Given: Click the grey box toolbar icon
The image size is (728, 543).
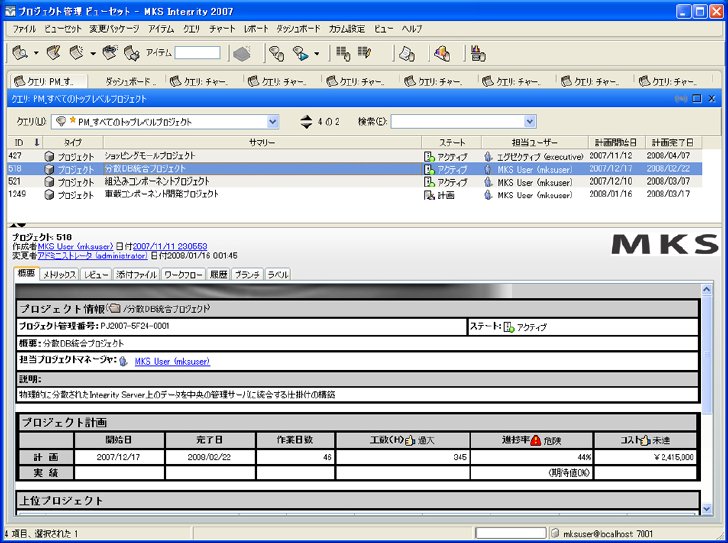Looking at the screenshot, I should 242,54.
